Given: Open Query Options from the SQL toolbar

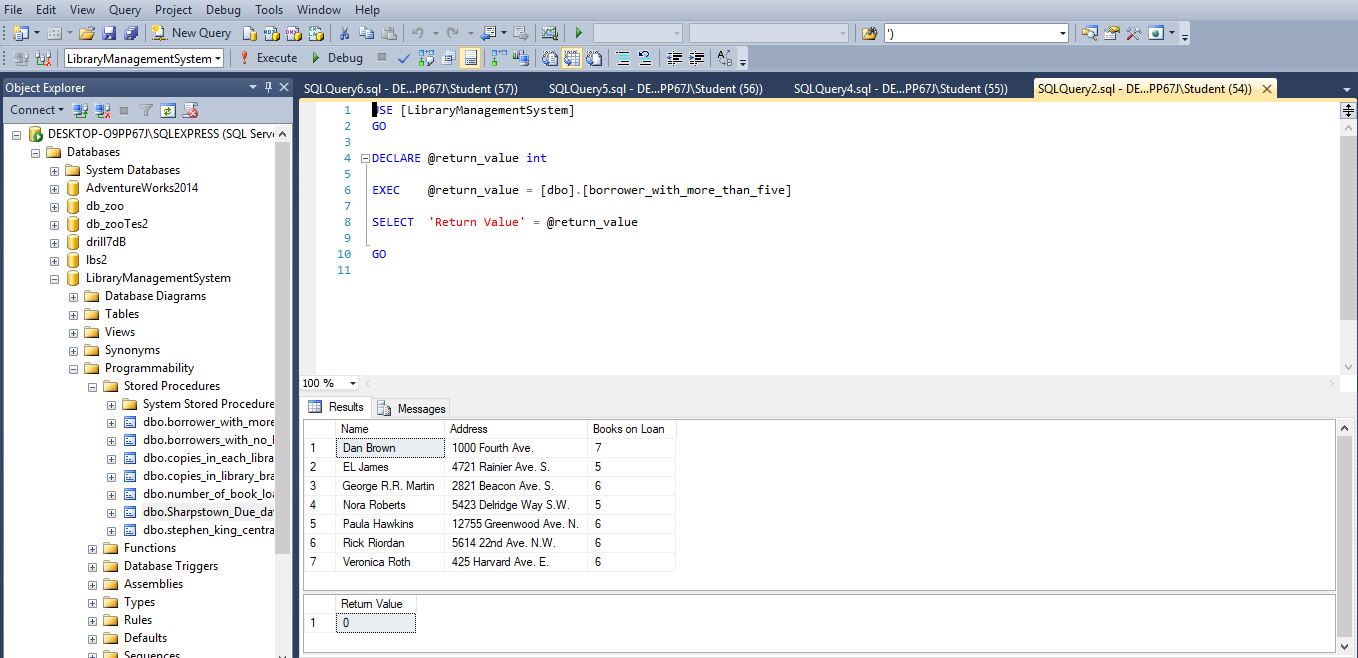Looking at the screenshot, I should [449, 58].
